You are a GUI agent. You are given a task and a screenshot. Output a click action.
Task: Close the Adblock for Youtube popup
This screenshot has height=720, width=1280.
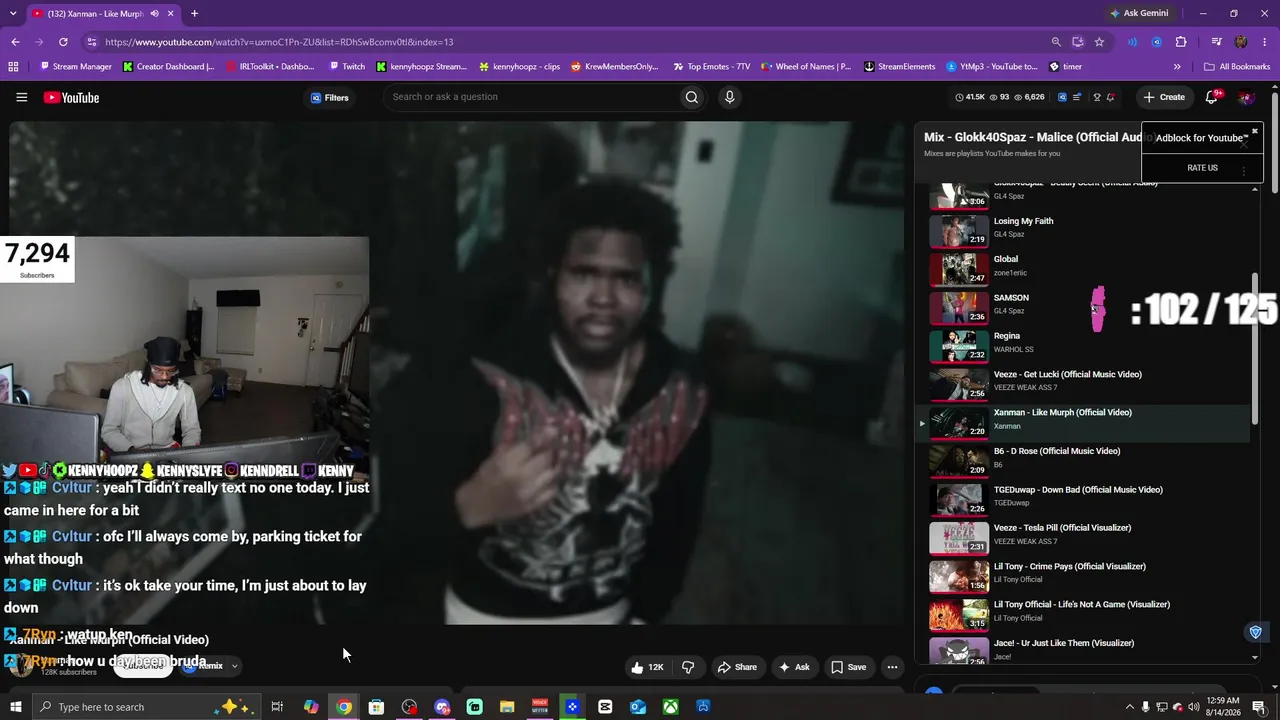point(1254,131)
